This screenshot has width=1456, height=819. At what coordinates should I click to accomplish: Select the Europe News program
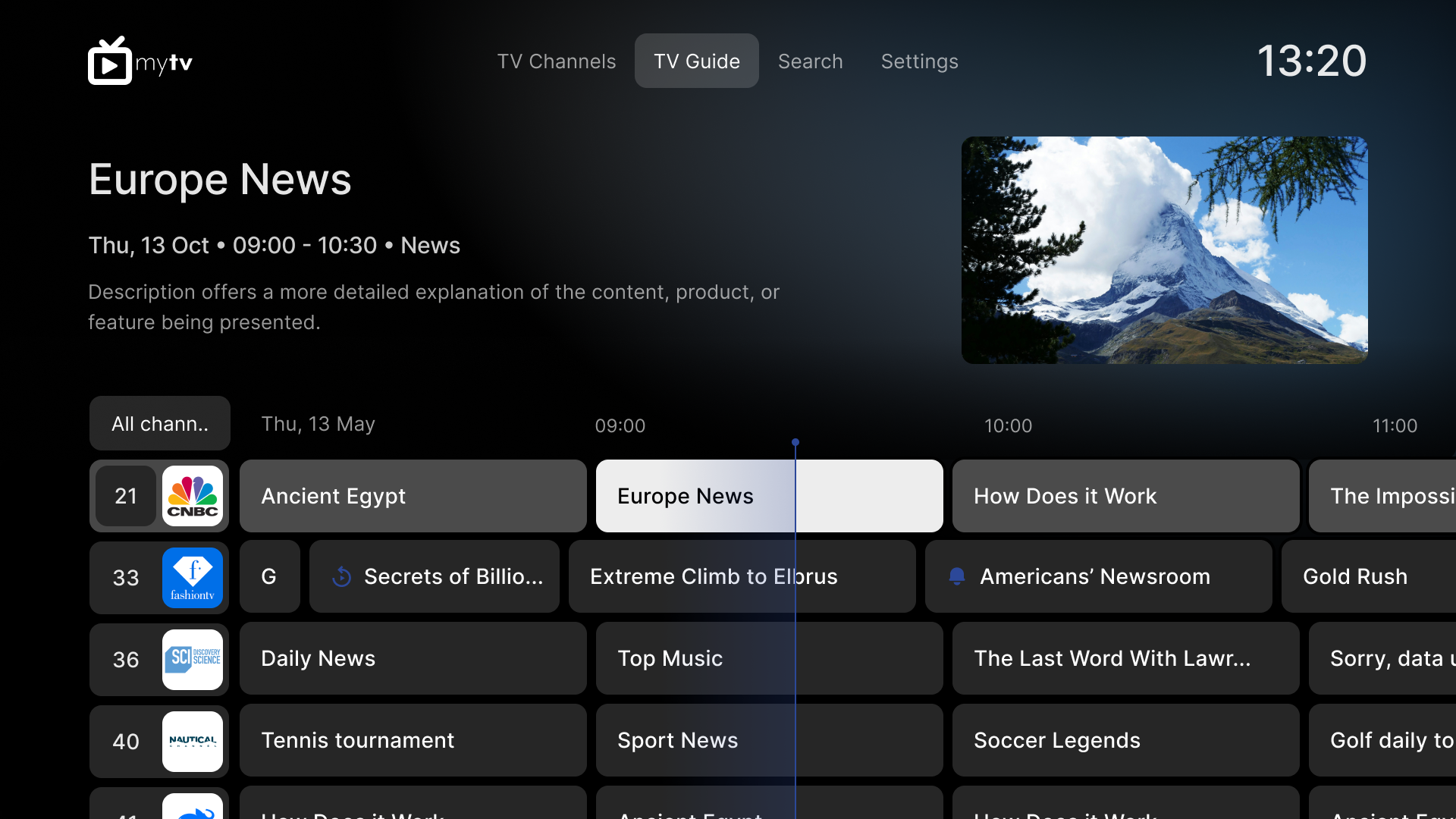(768, 495)
